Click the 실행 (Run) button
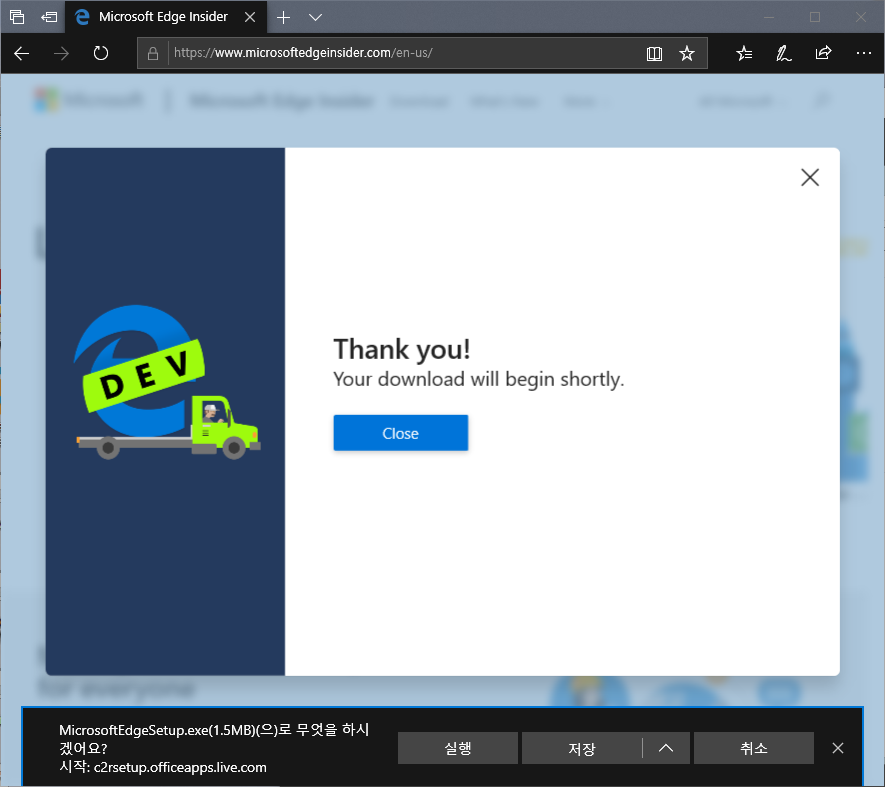 click(458, 748)
